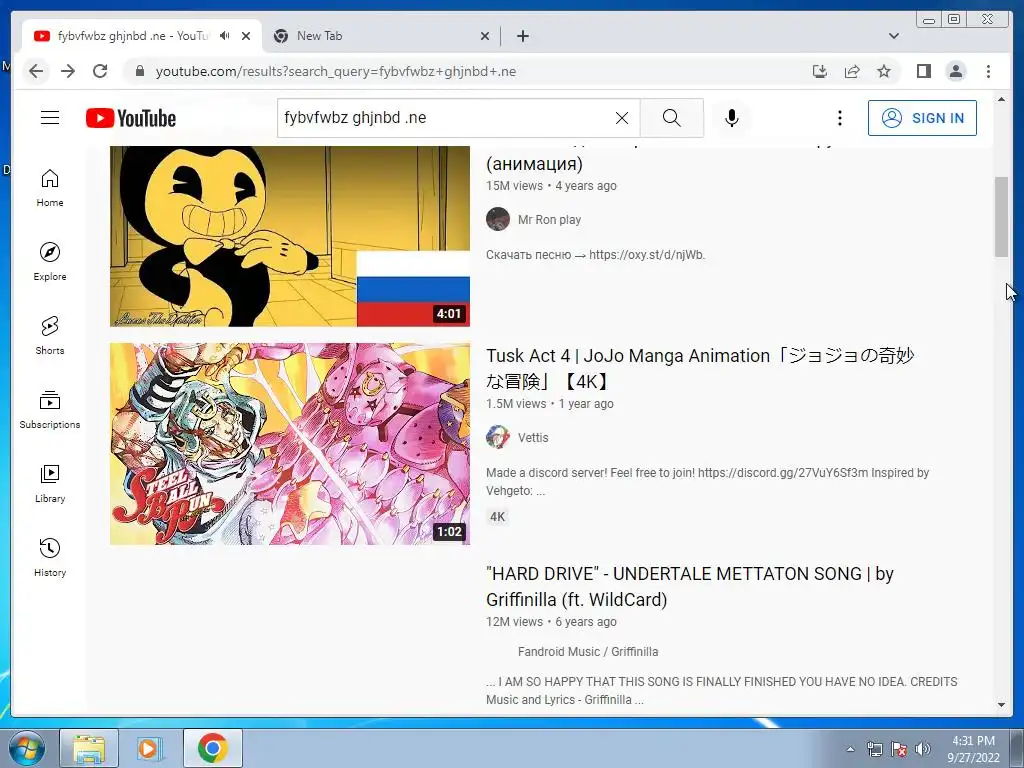
Task: Open Shorts in the sidebar
Action: click(50, 336)
